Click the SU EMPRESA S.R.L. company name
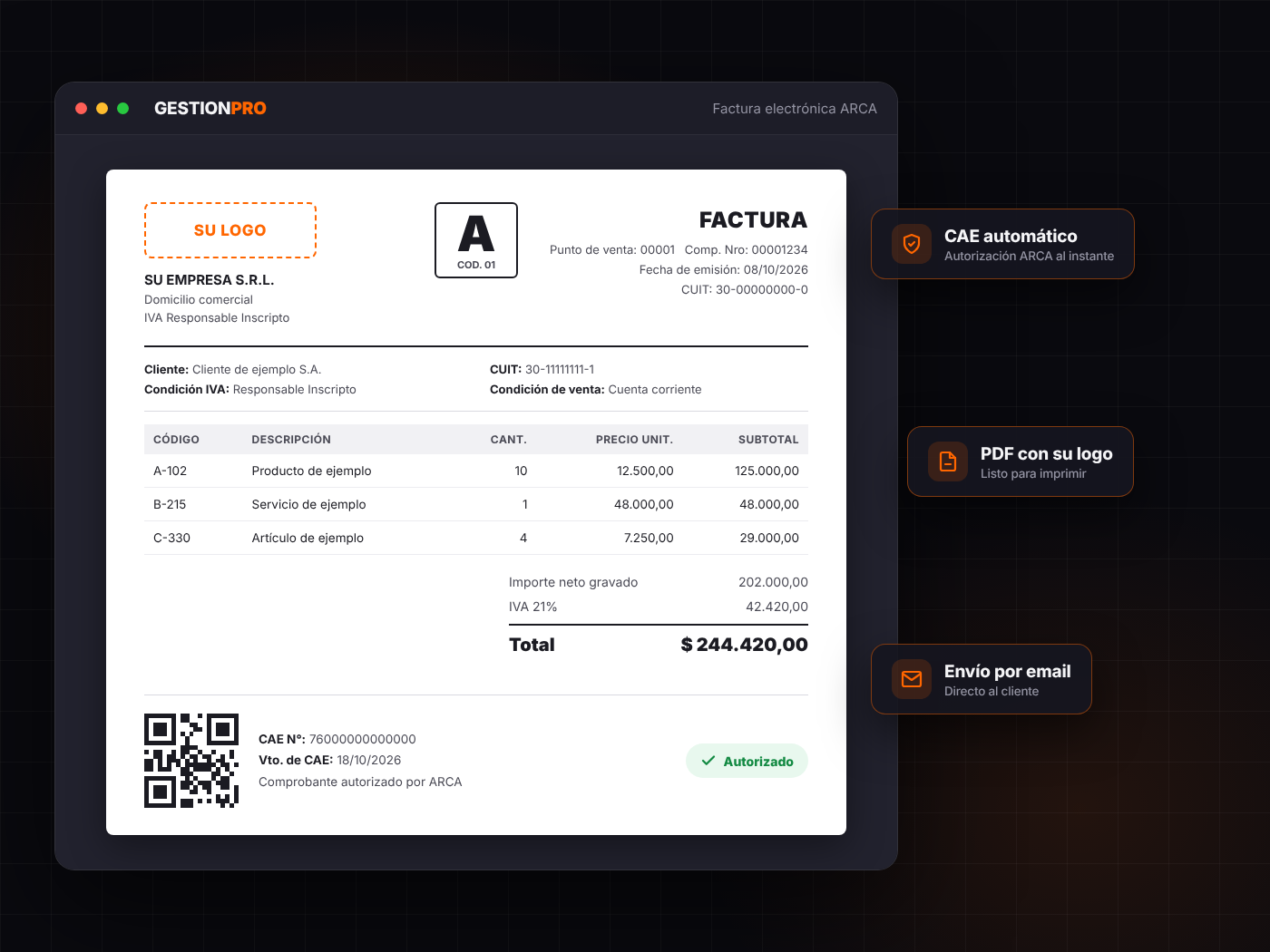This screenshot has height=952, width=1270. 209,280
